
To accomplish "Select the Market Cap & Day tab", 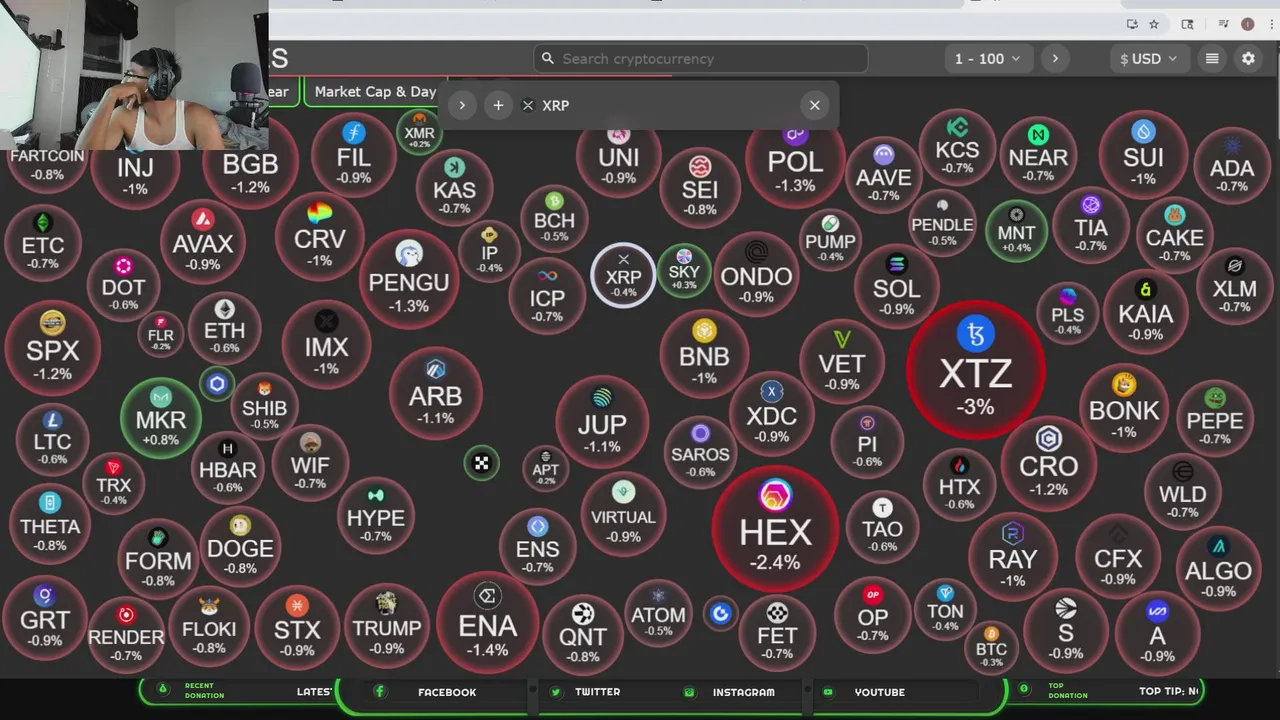I will [375, 91].
